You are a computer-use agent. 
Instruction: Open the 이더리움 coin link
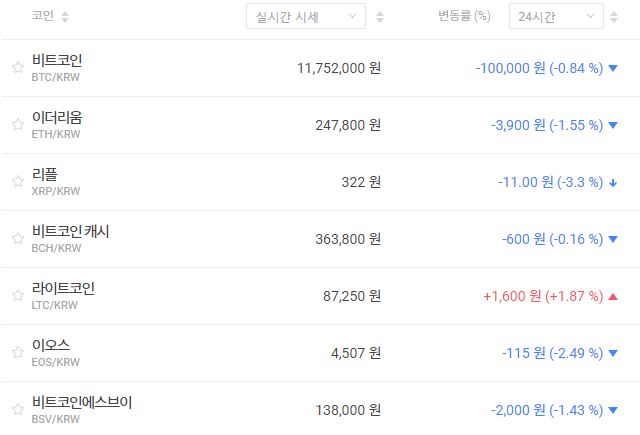click(x=57, y=118)
